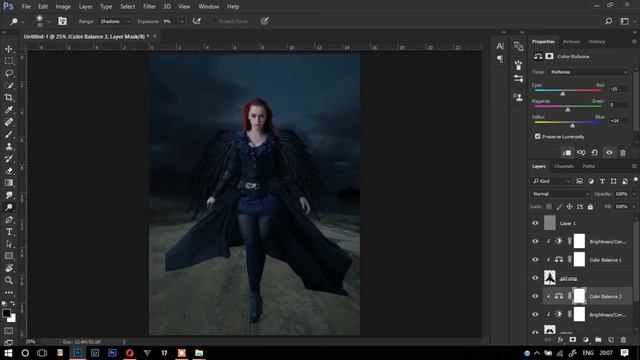The width and height of the screenshot is (640, 360).
Task: Switch to the Actions tab
Action: tap(571, 42)
